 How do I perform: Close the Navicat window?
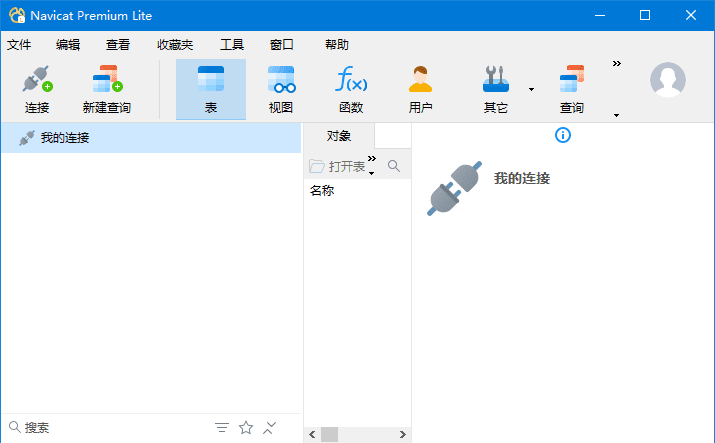(x=691, y=15)
